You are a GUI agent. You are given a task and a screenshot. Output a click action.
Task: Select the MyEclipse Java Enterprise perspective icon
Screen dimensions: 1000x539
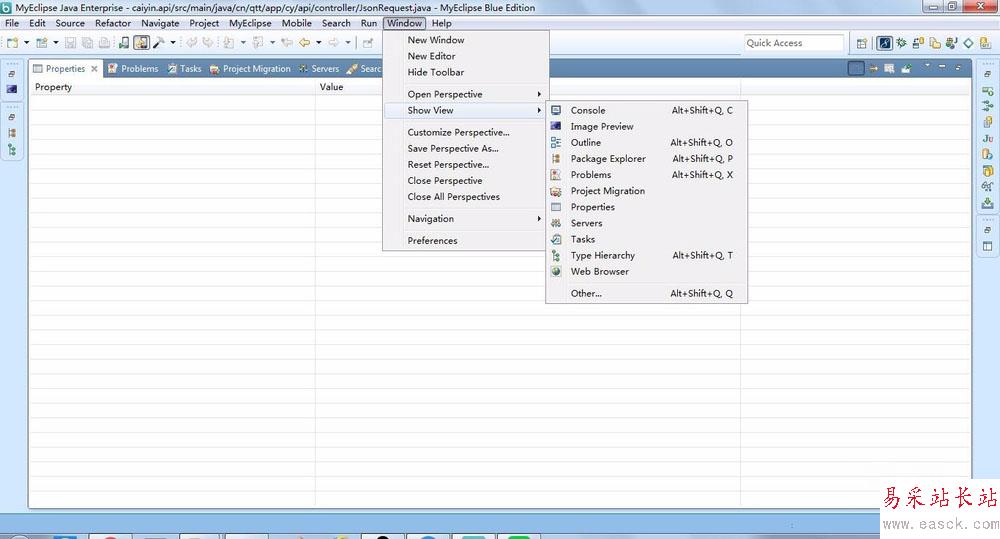(885, 43)
